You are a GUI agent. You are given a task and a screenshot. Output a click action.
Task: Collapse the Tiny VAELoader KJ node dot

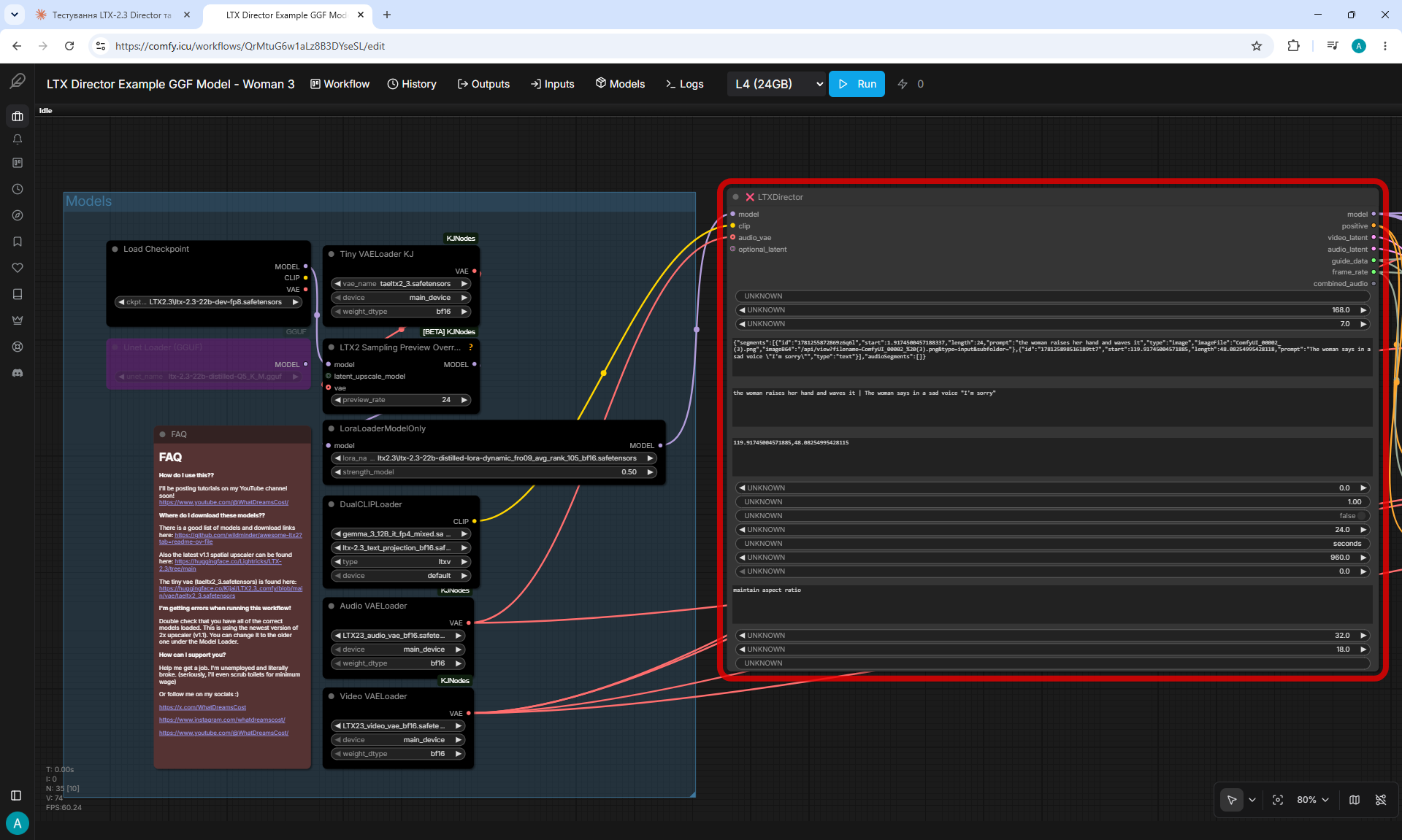click(x=332, y=254)
